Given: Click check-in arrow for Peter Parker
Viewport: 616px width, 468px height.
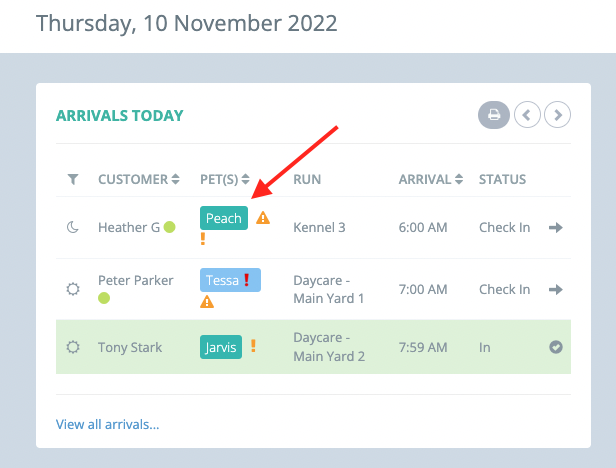Looking at the screenshot, I should (556, 289).
